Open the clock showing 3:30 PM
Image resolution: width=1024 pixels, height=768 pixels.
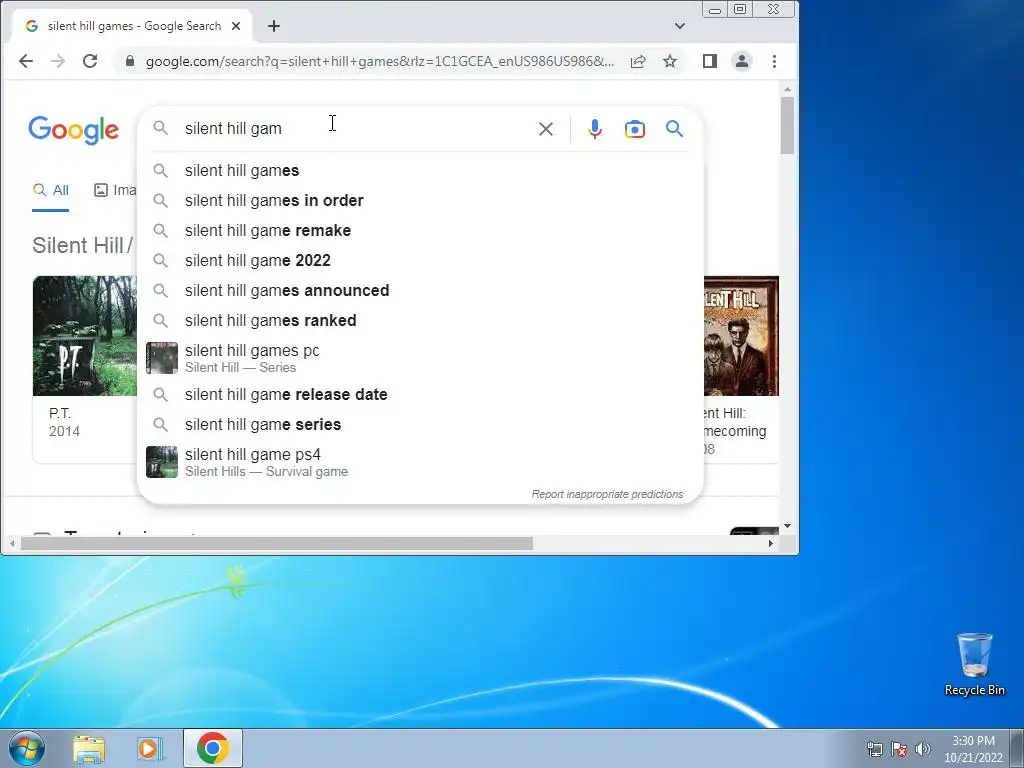click(x=973, y=749)
